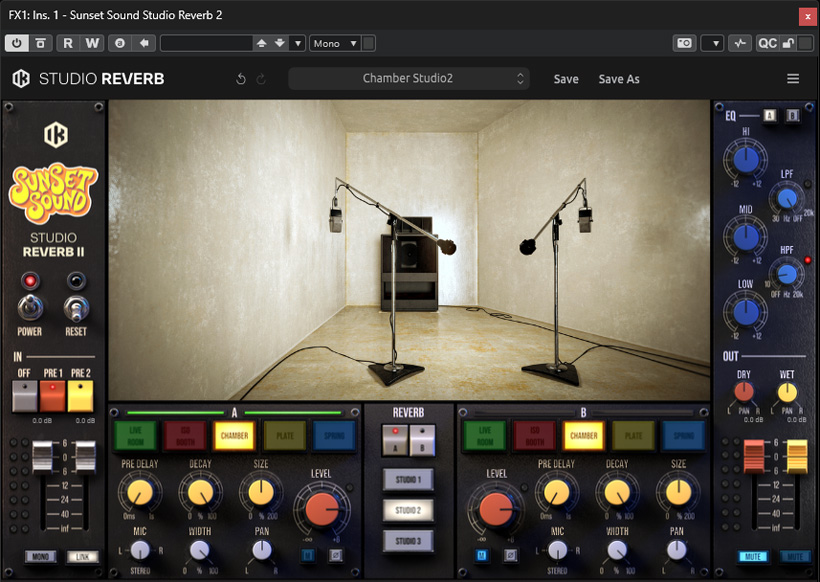
Task: Click the left input level fader
Action: (x=42, y=457)
